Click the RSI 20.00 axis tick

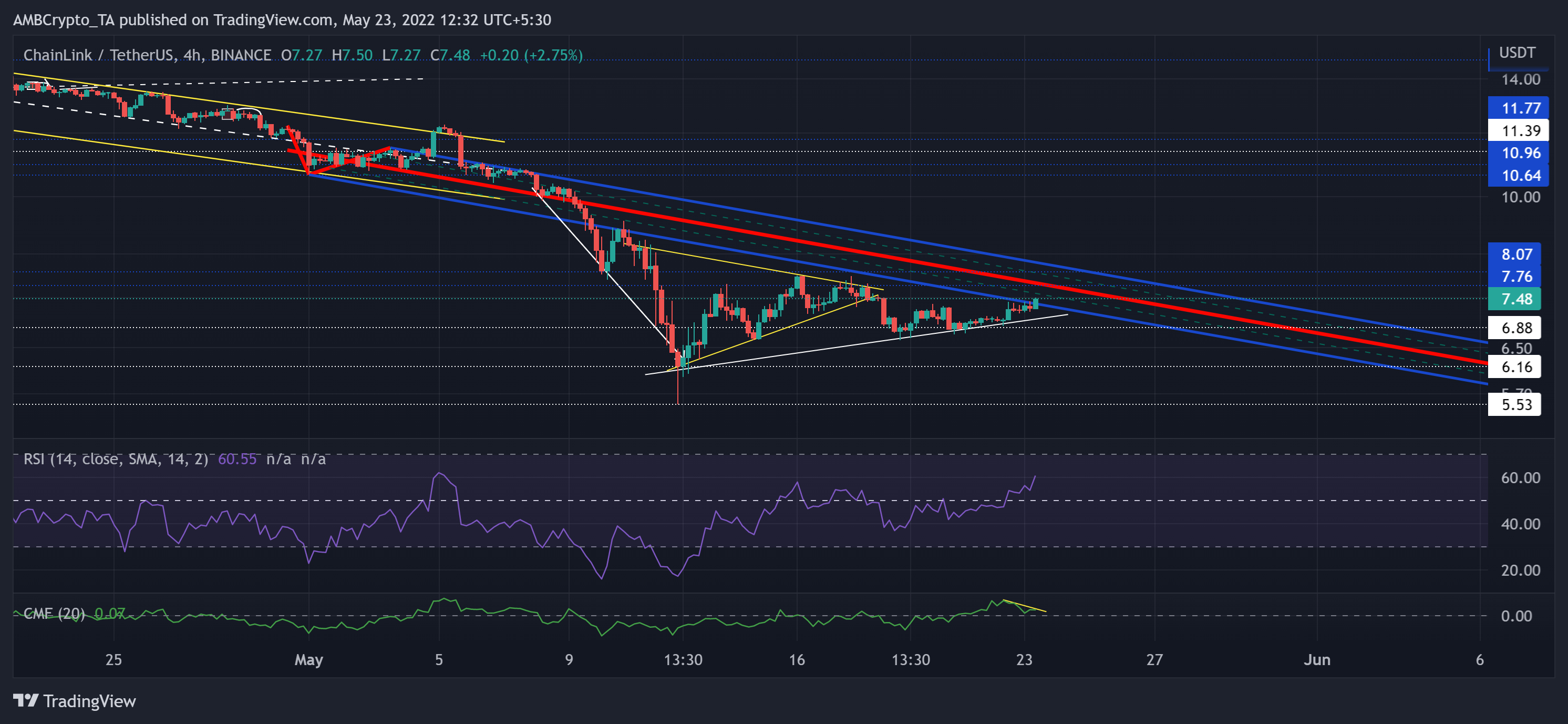[1521, 570]
